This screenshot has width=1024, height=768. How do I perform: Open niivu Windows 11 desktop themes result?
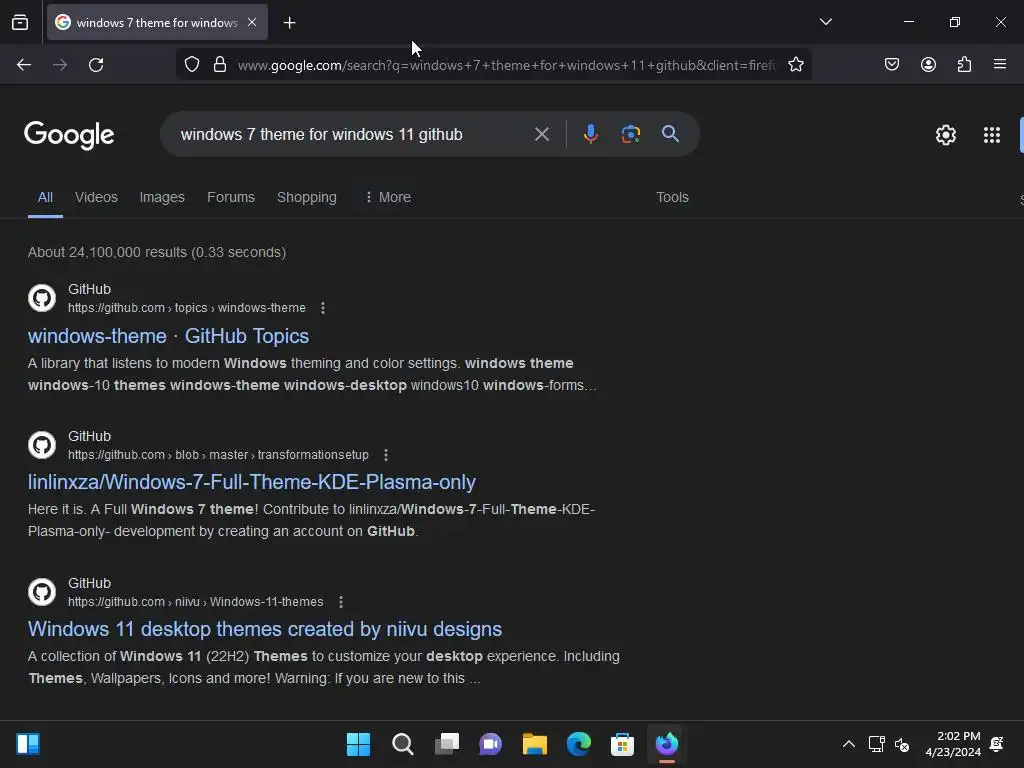coord(264,629)
